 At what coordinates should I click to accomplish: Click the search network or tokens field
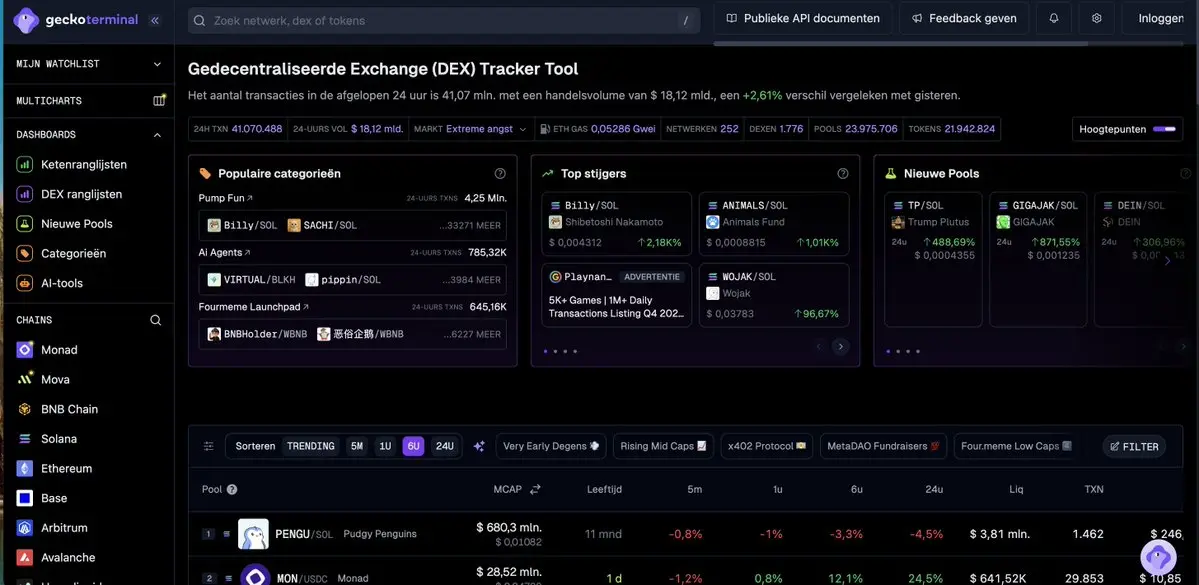coord(444,21)
